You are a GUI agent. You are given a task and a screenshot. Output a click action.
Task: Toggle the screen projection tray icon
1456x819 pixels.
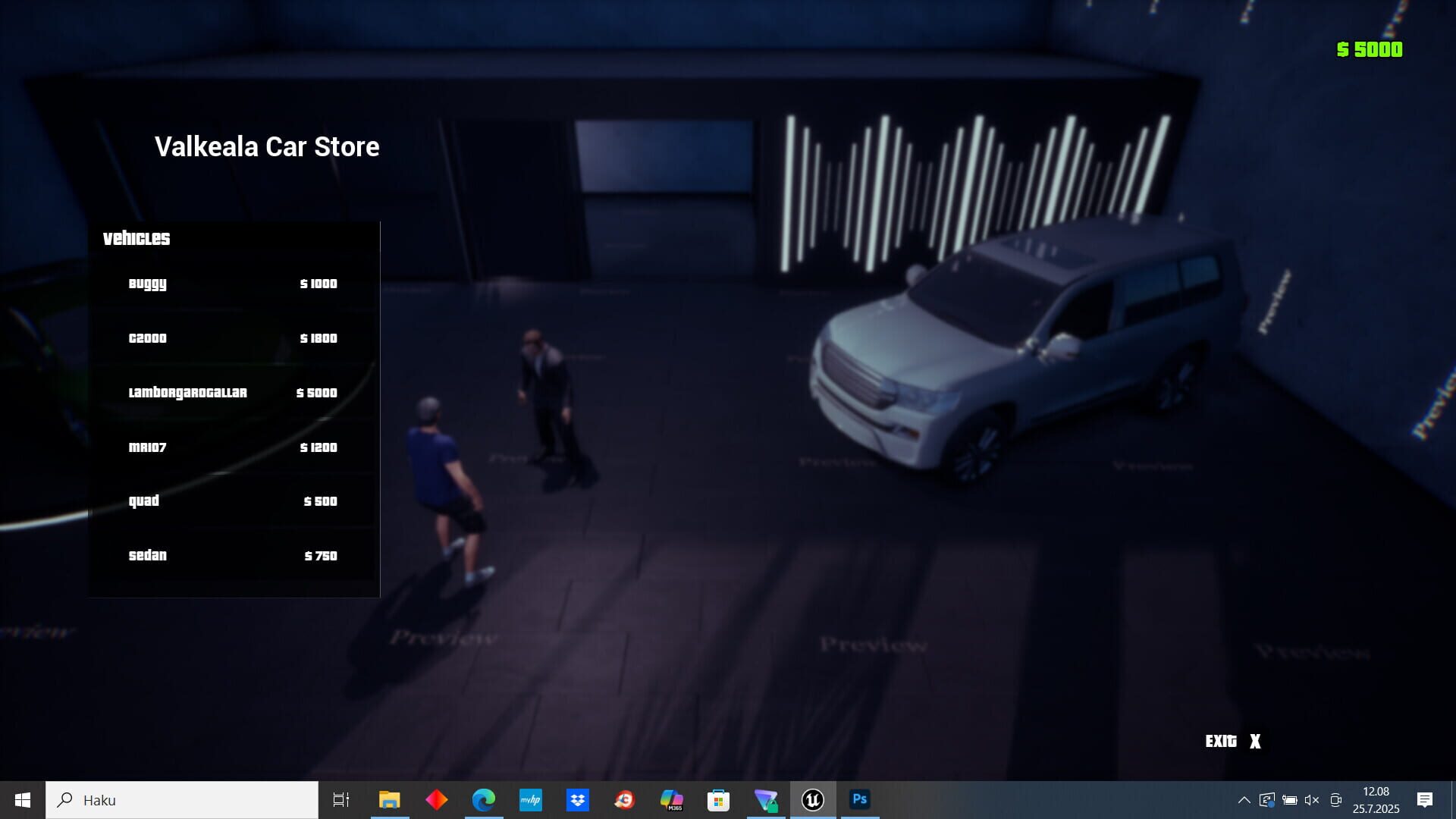[x=1268, y=799]
